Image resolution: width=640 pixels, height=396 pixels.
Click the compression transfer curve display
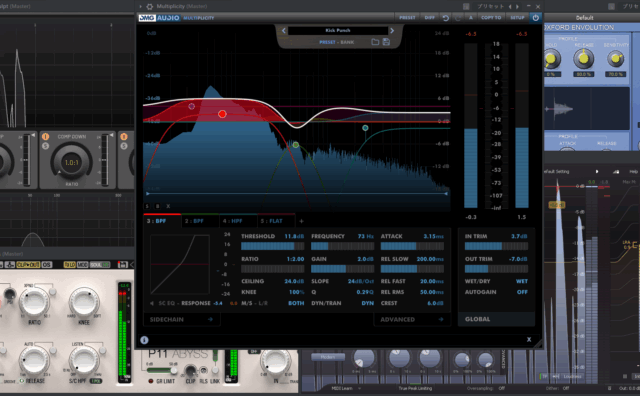tap(180, 265)
